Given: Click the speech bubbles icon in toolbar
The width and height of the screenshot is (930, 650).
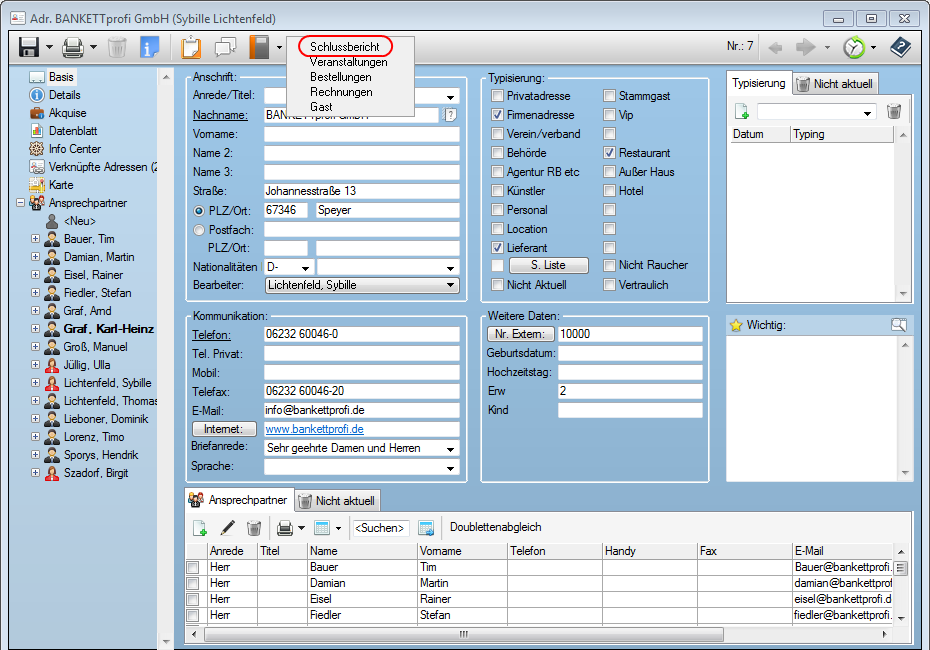Looking at the screenshot, I should [x=225, y=47].
